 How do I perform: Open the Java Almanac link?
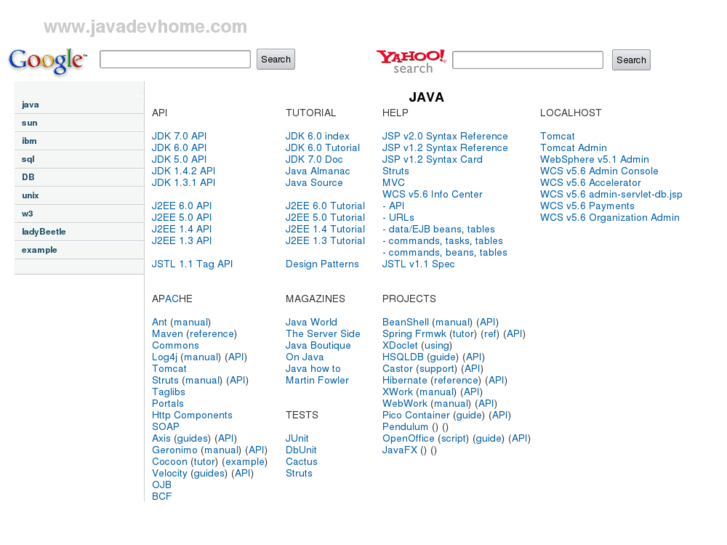tap(318, 171)
